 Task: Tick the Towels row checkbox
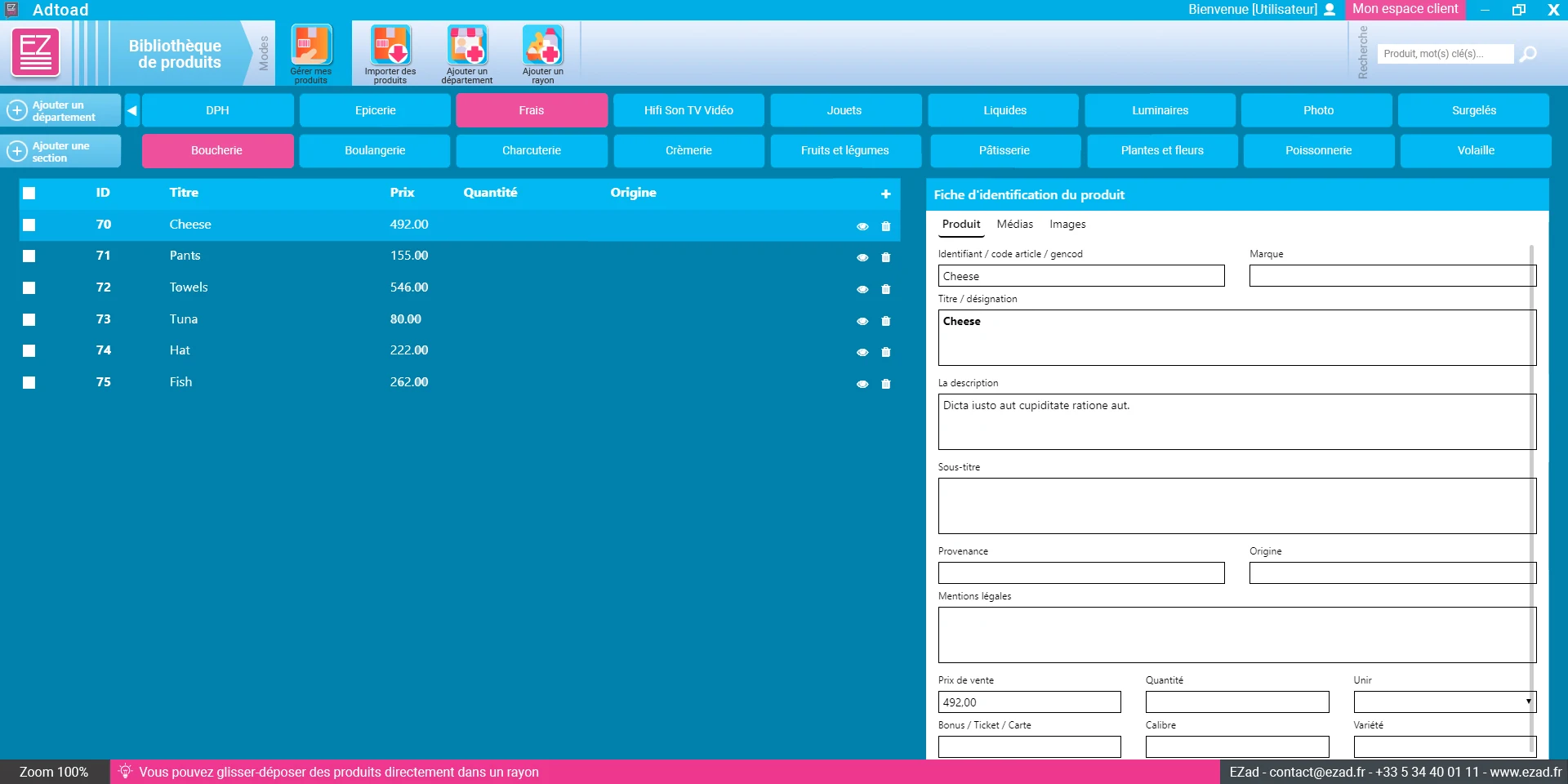(x=29, y=287)
